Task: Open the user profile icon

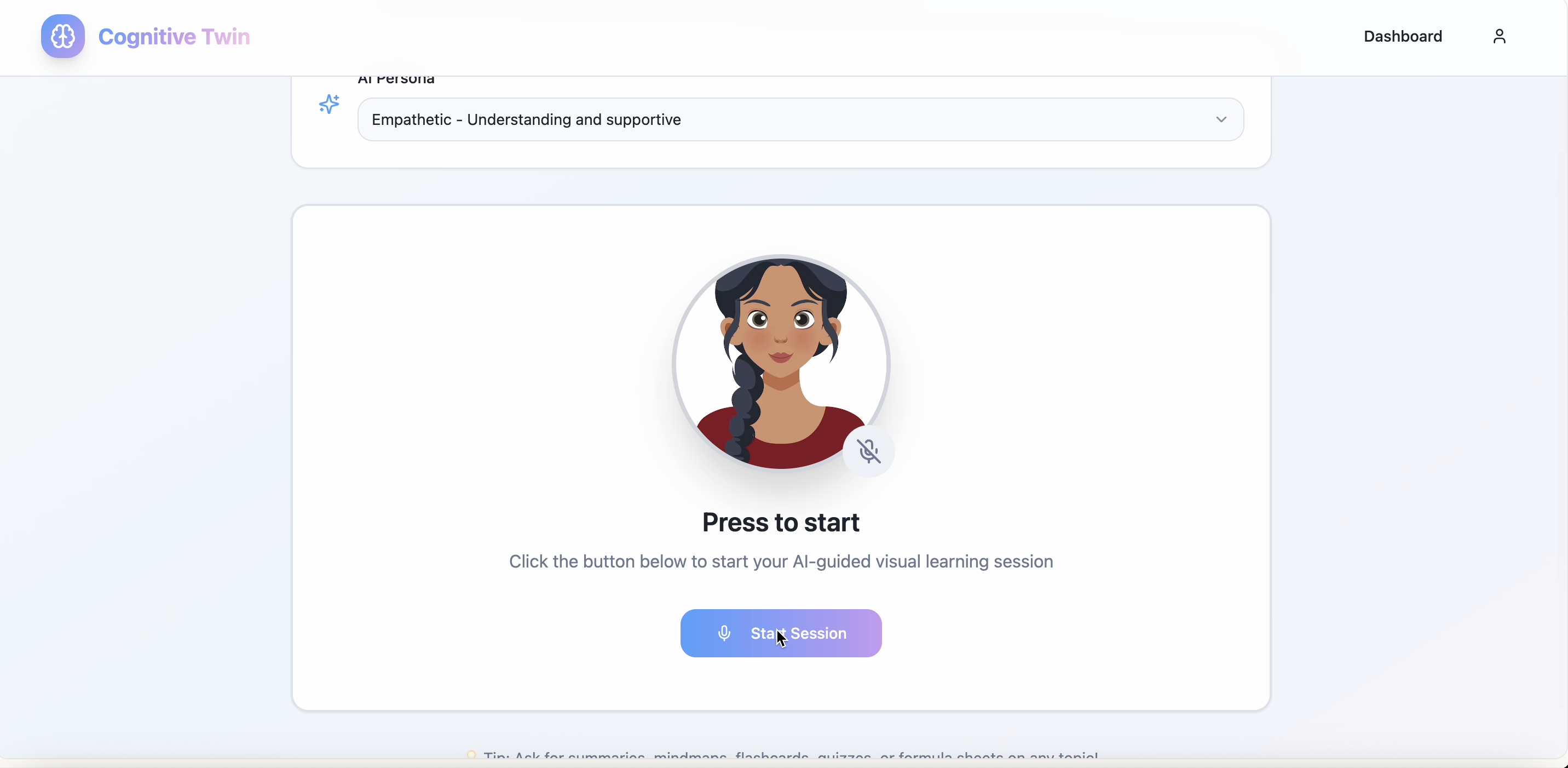Action: coord(1499,37)
